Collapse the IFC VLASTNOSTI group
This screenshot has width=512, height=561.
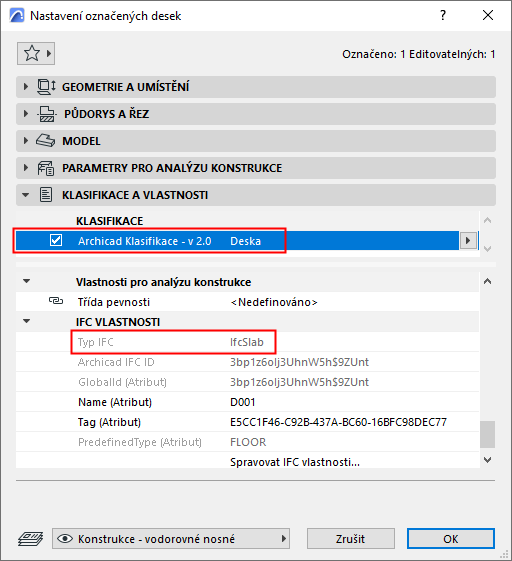click(26, 321)
